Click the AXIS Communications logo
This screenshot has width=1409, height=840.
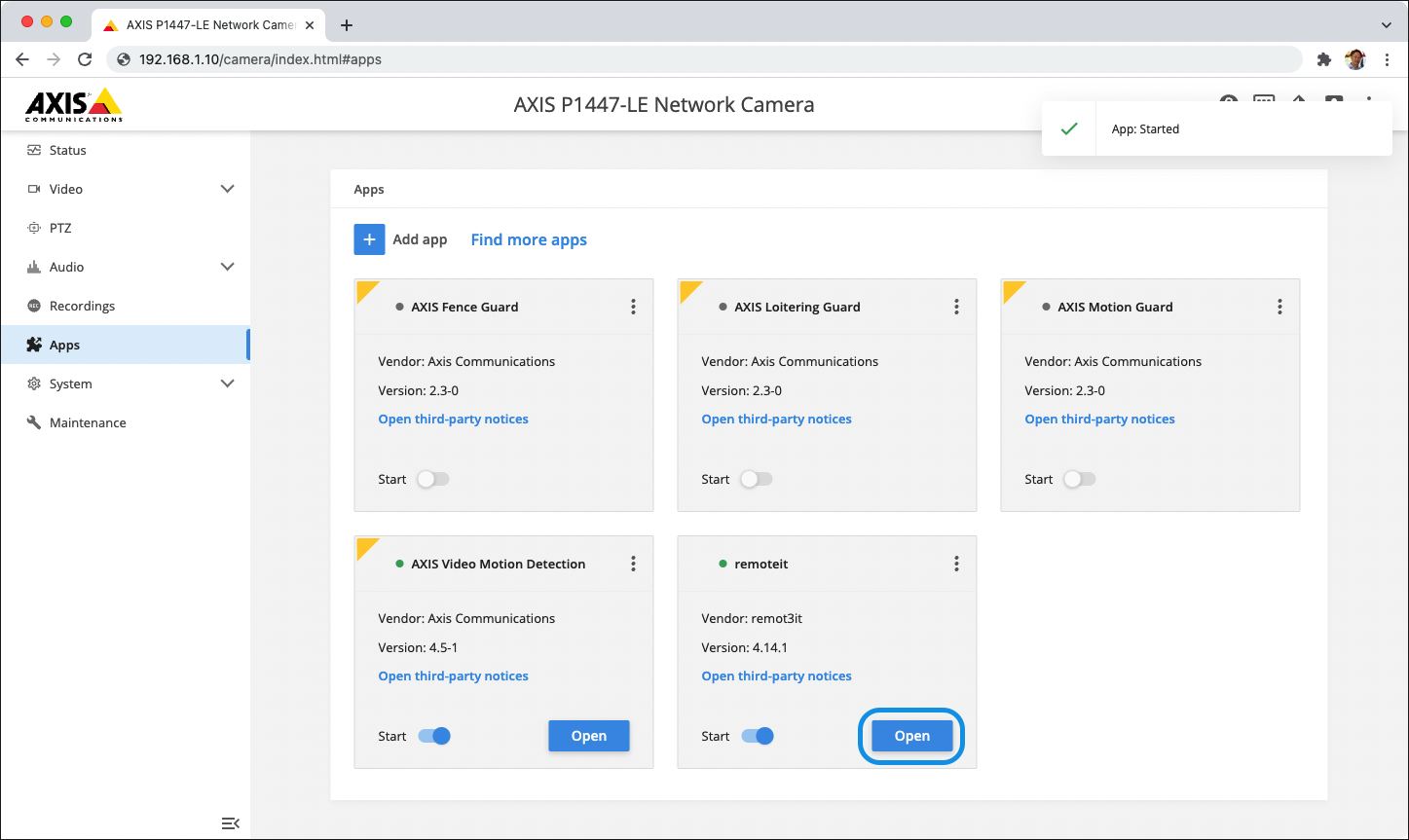click(x=74, y=104)
